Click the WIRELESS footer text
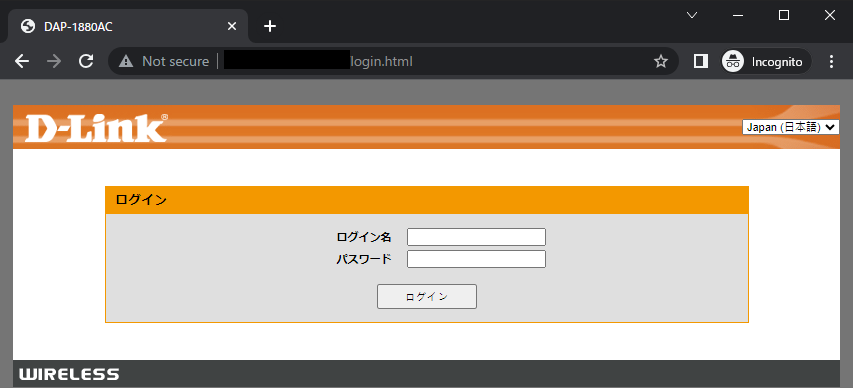Screen dimensions: 853x388 (x=69, y=374)
